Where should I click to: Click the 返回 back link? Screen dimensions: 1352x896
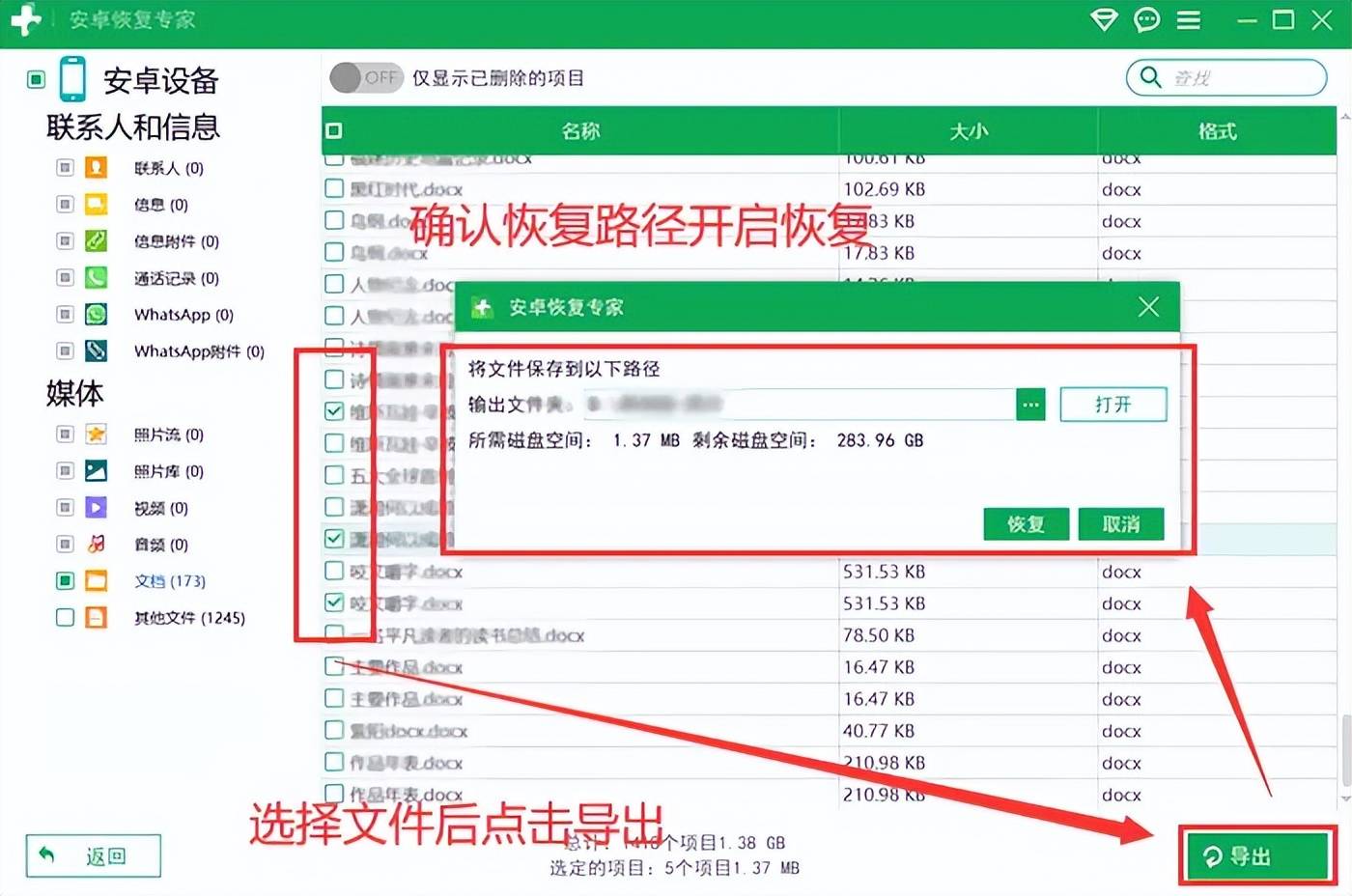[92, 855]
